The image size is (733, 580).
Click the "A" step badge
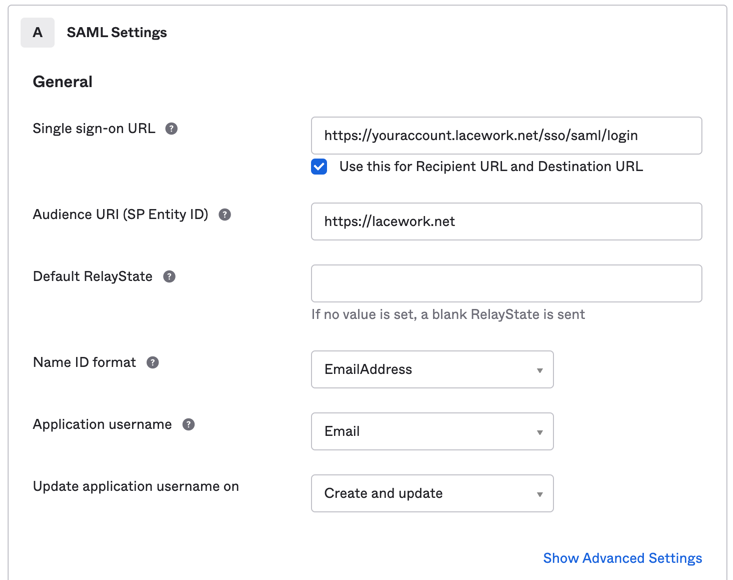[38, 33]
